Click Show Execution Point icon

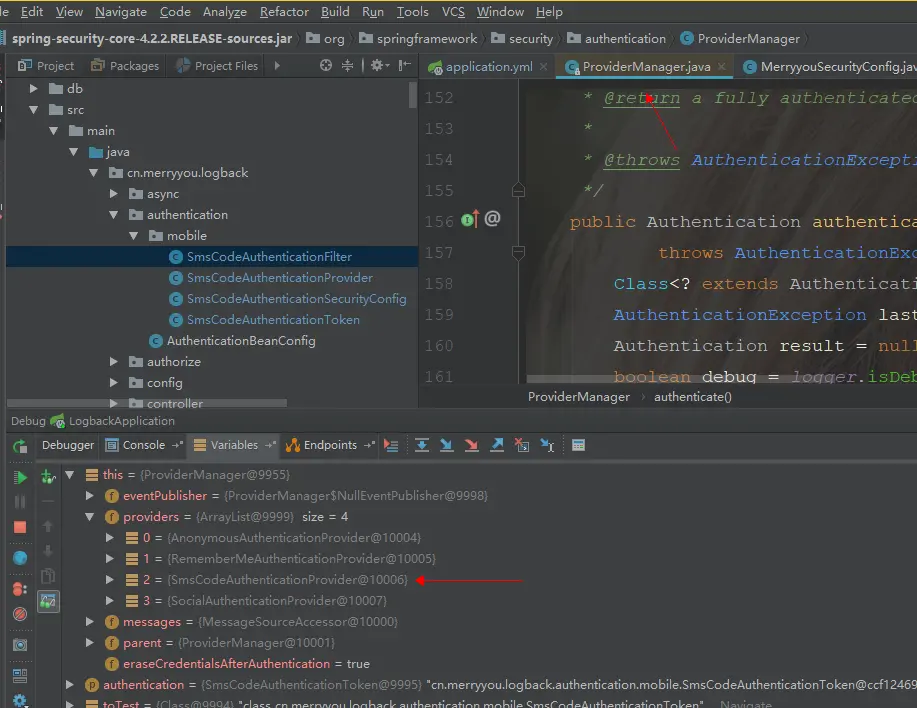pyautogui.click(x=391, y=445)
